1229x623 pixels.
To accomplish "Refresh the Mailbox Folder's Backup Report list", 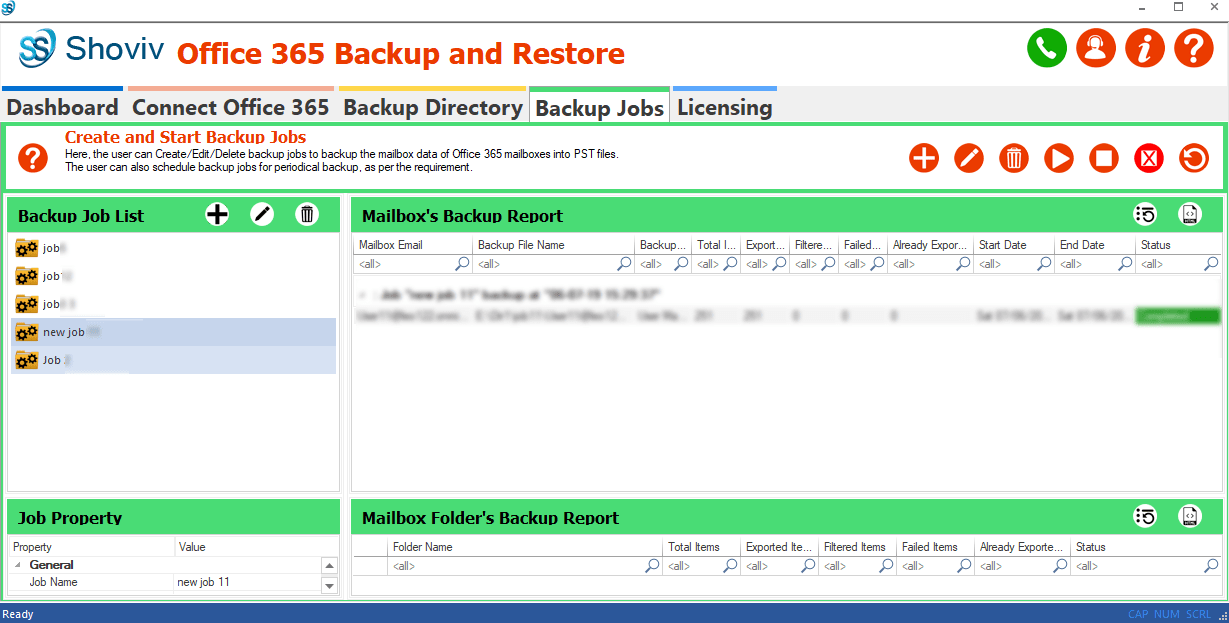I will click(1145, 516).
